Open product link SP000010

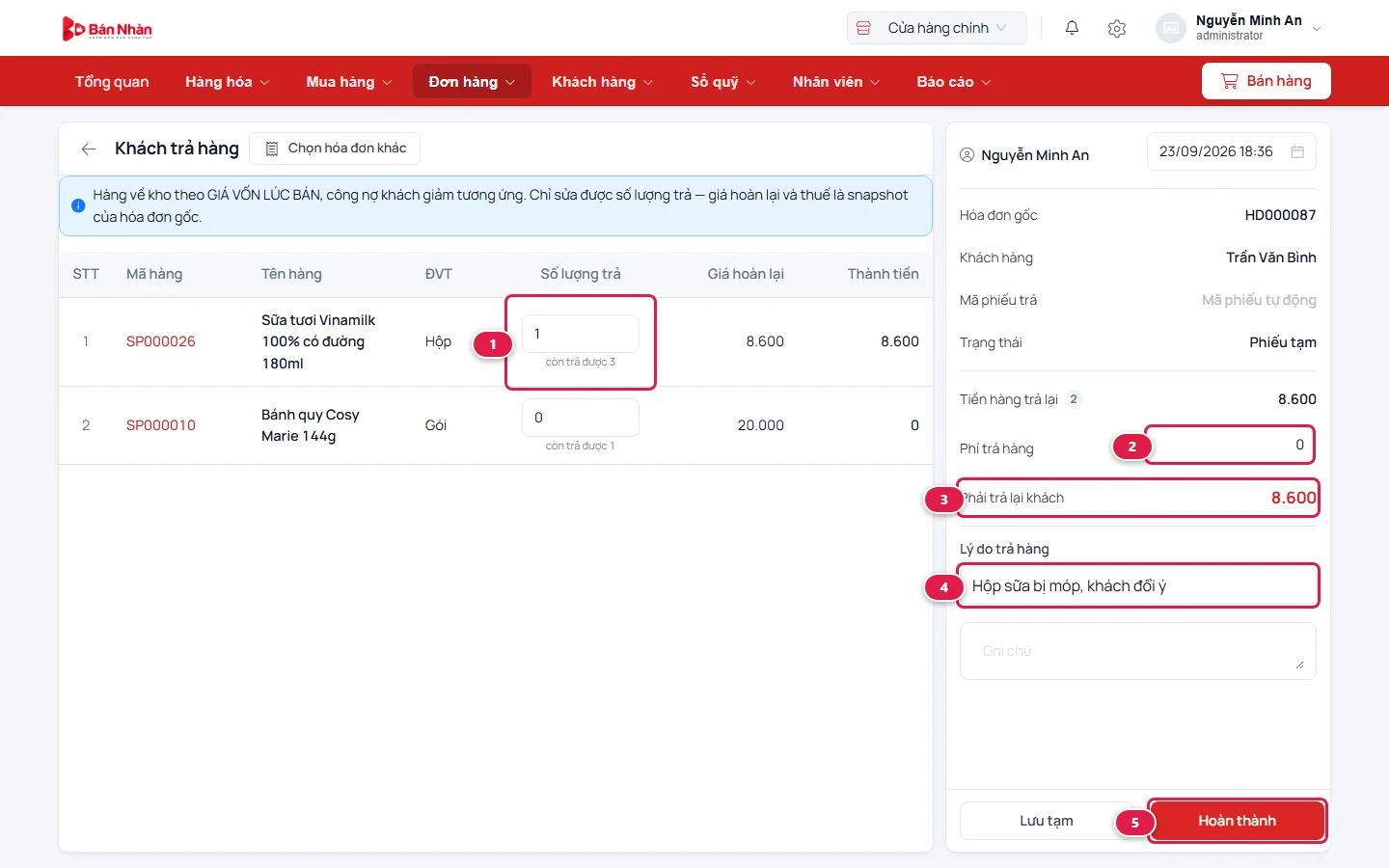coord(161,425)
